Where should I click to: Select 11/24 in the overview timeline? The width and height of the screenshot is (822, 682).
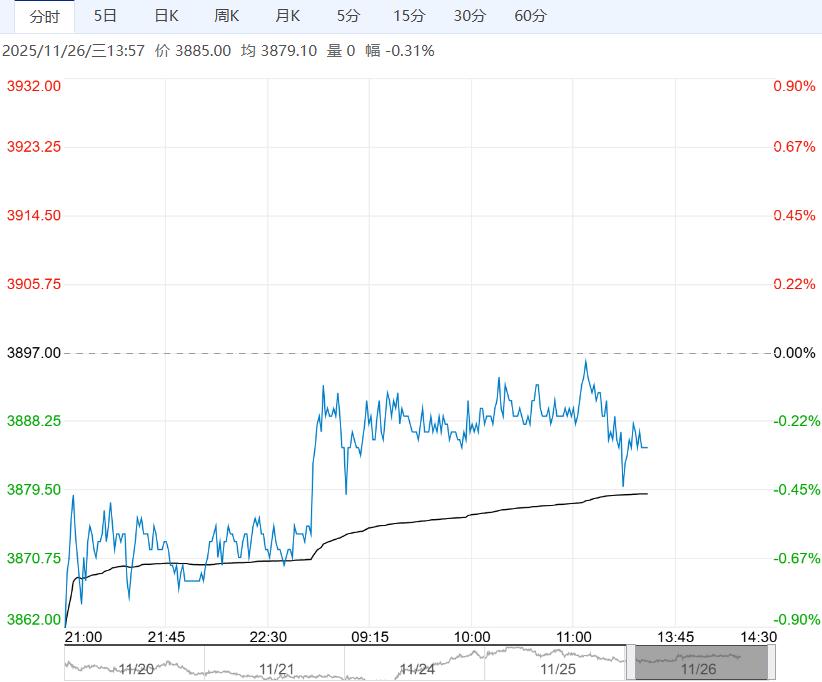416,668
